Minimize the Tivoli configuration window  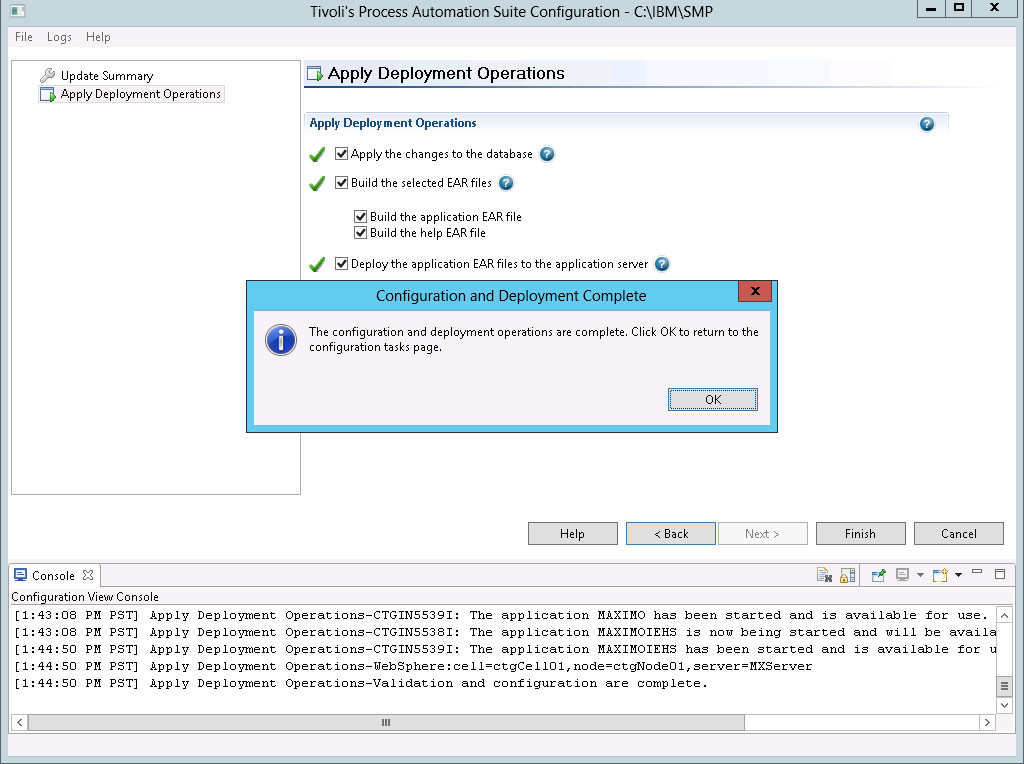(x=931, y=9)
